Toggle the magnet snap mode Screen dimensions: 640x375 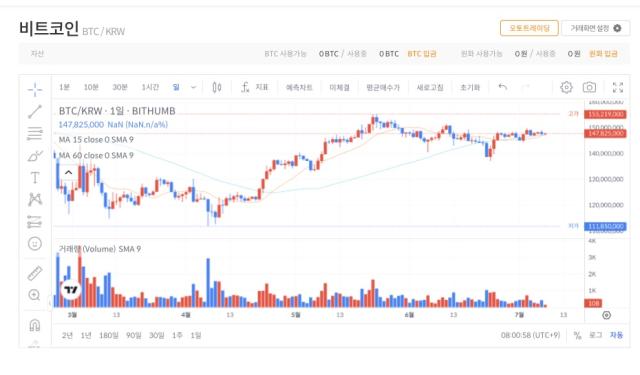pyautogui.click(x=35, y=325)
